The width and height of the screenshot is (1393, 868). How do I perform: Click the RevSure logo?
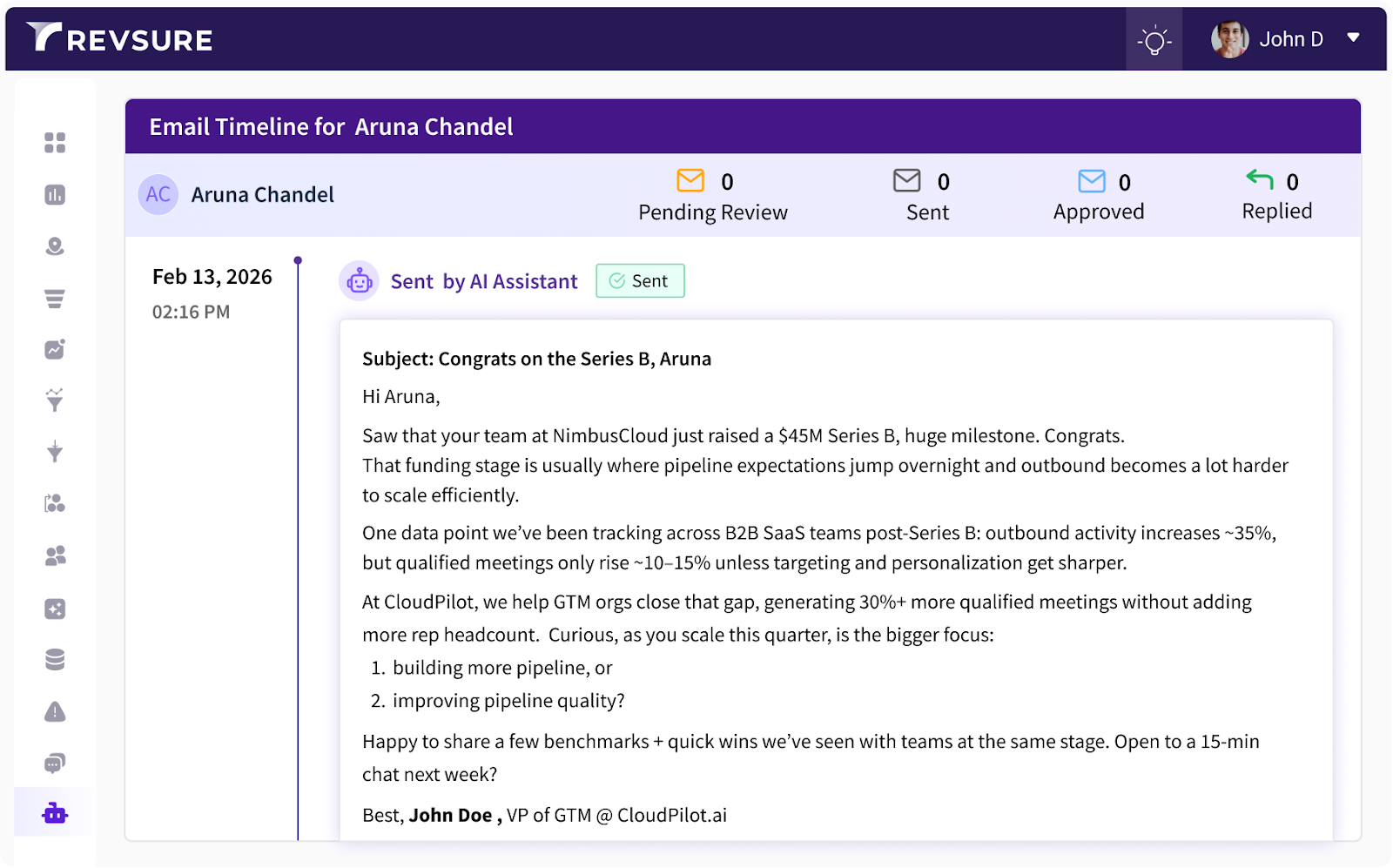[x=119, y=38]
